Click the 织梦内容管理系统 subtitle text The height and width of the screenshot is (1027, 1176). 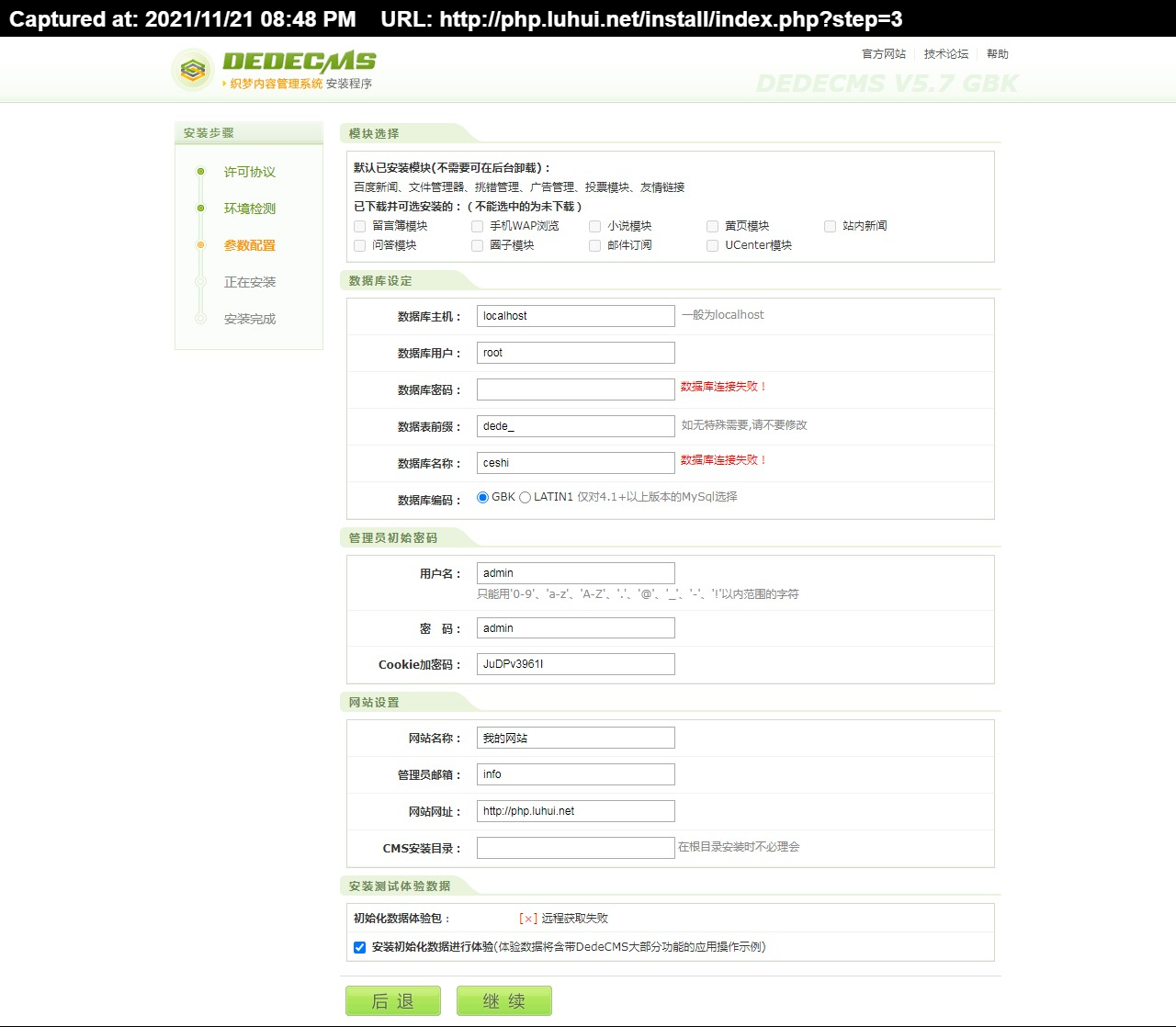[x=277, y=84]
